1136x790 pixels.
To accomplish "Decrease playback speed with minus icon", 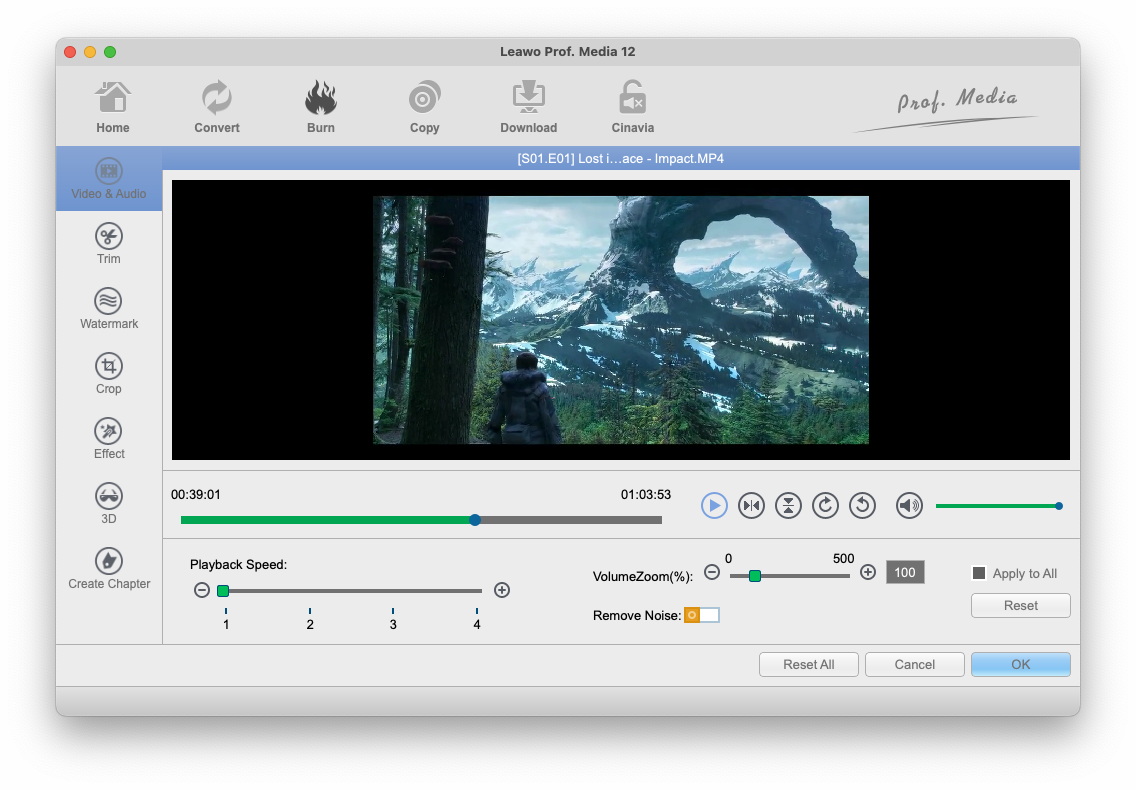I will [202, 590].
